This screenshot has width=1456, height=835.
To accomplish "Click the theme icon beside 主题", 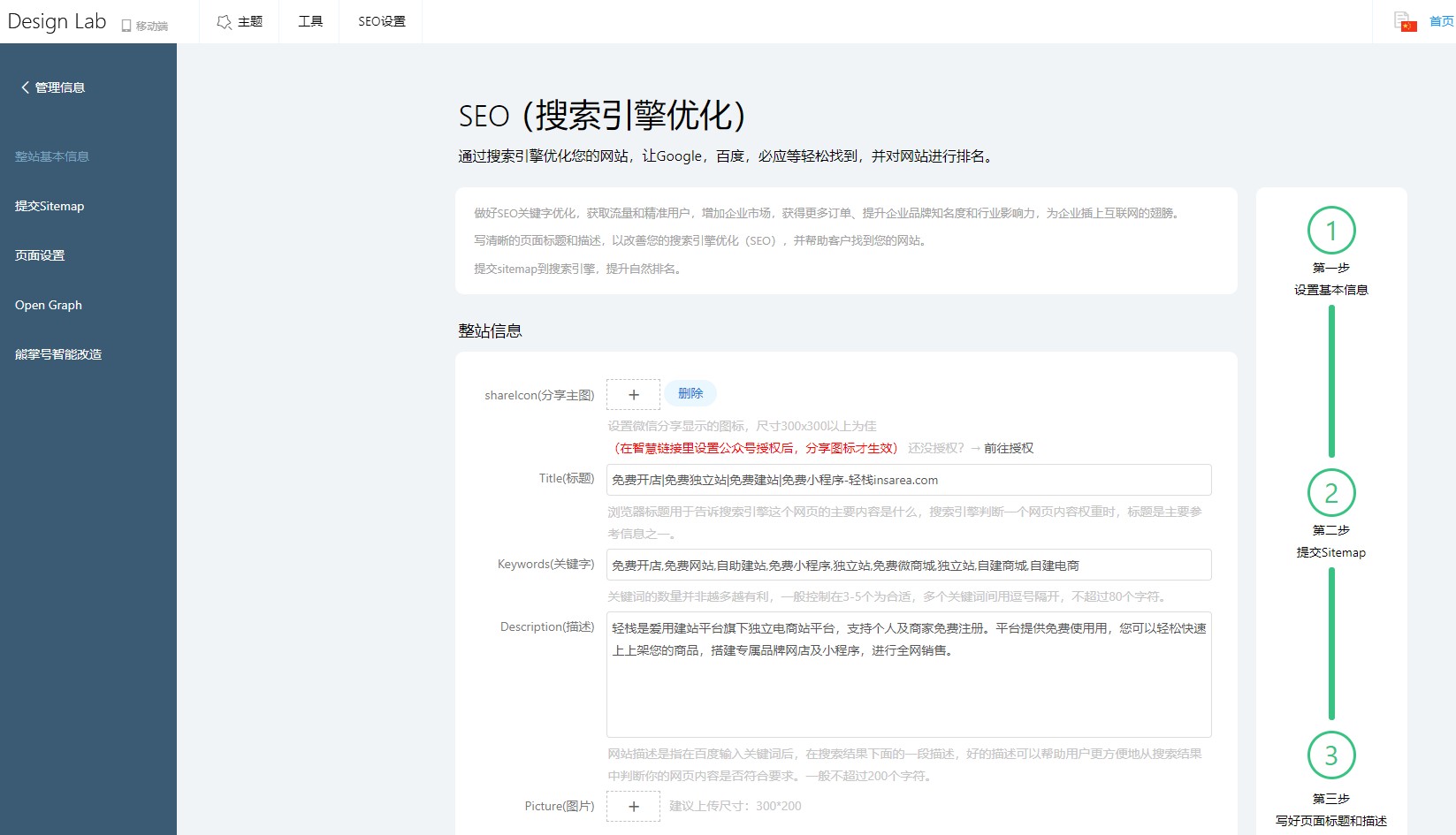I will click(225, 21).
